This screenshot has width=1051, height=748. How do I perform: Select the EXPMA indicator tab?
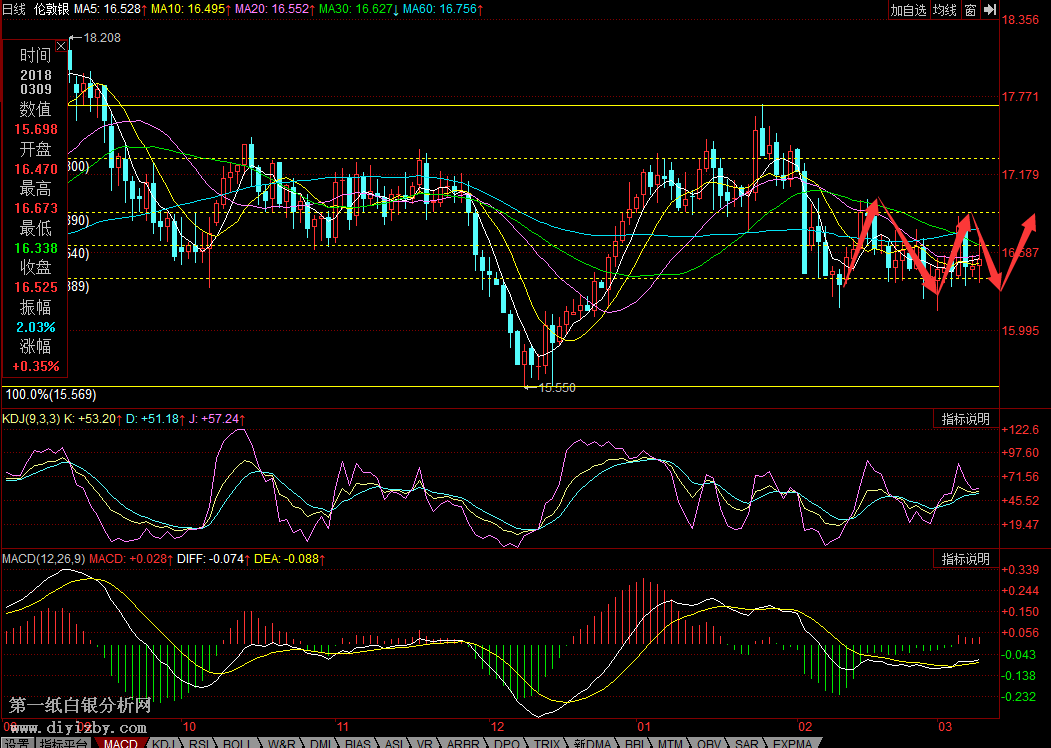[x=792, y=743]
